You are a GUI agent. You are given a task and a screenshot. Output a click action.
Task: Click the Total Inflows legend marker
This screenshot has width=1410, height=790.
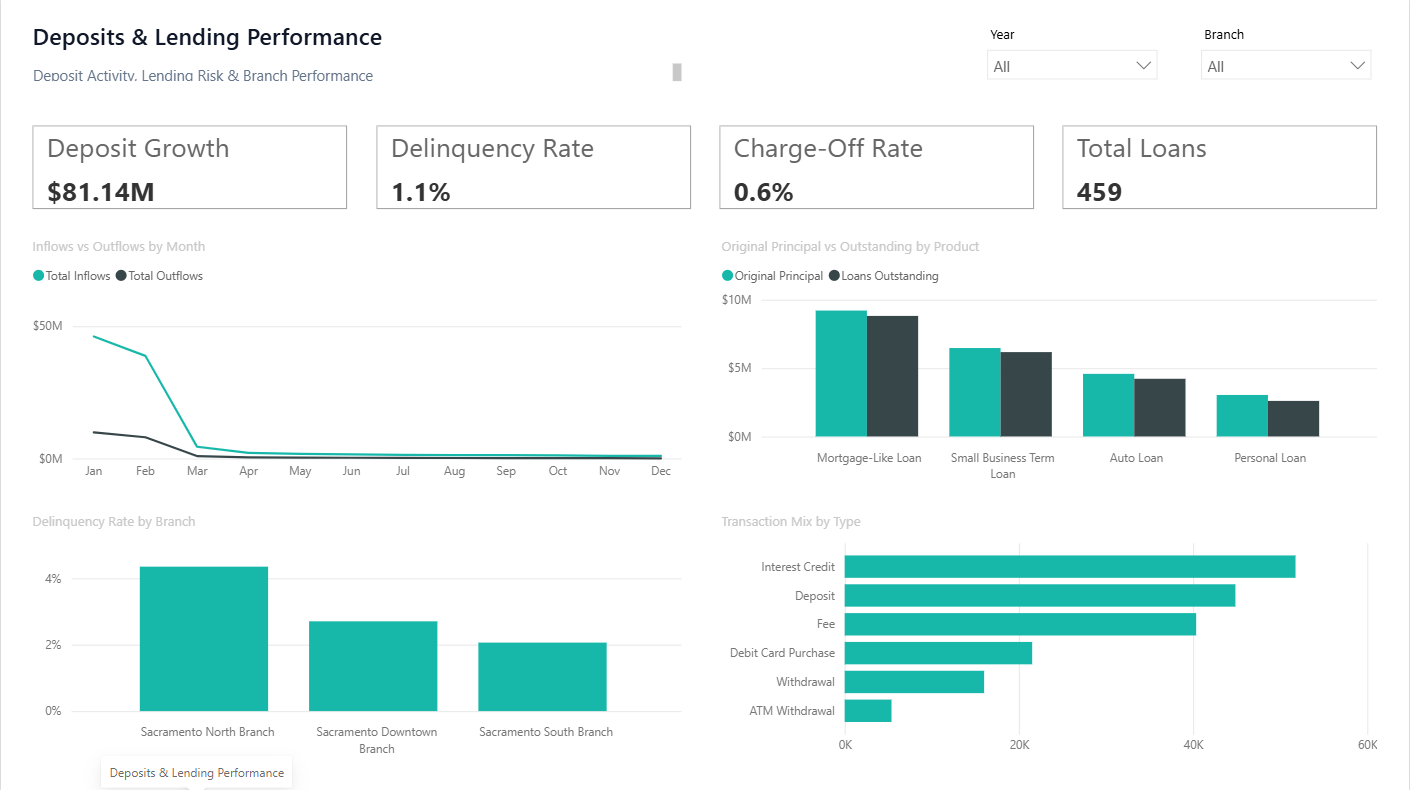(x=39, y=276)
